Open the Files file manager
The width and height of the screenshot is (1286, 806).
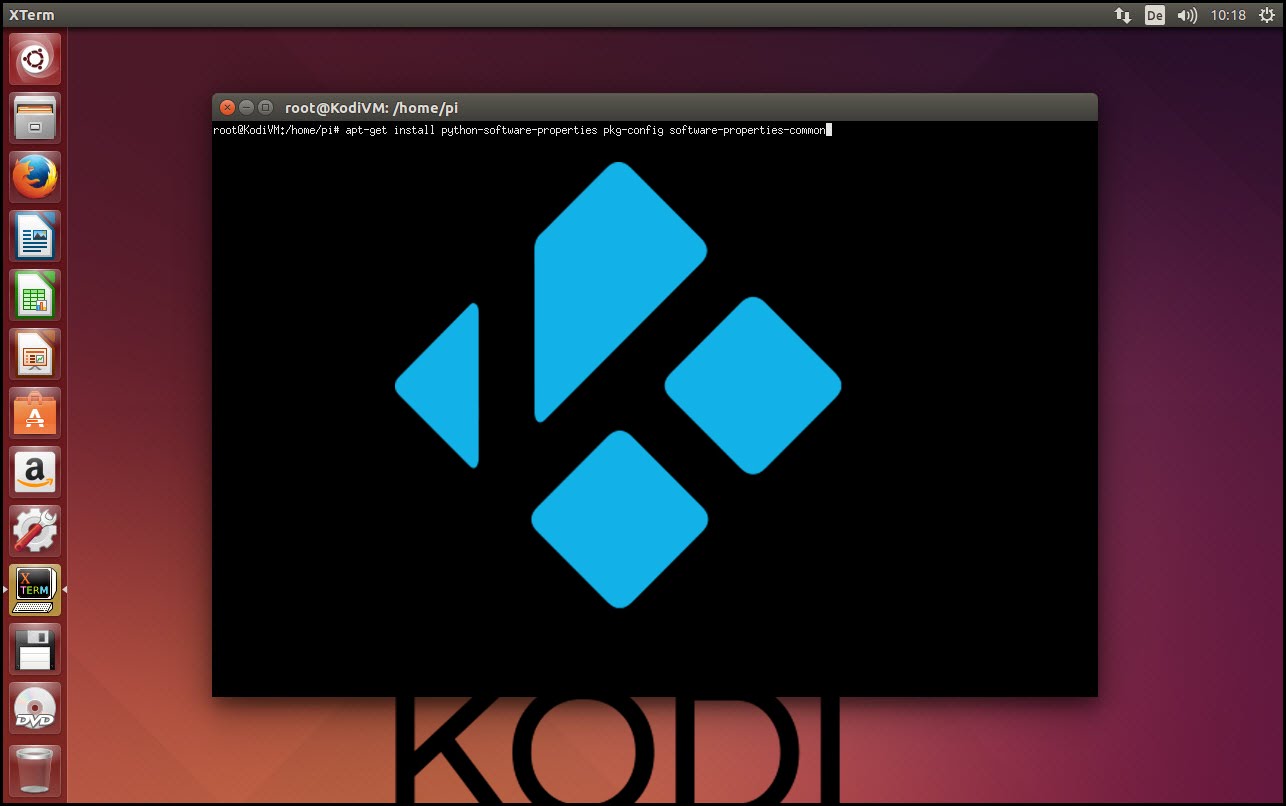(34, 118)
